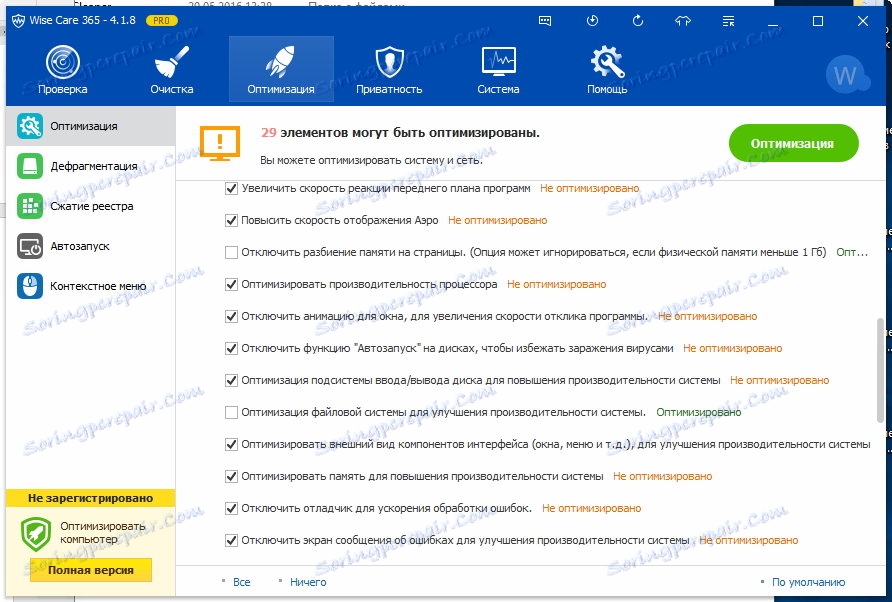
Task: Uncheck Оптимизация подсистемы ввода/вывода диска
Action: (231, 380)
